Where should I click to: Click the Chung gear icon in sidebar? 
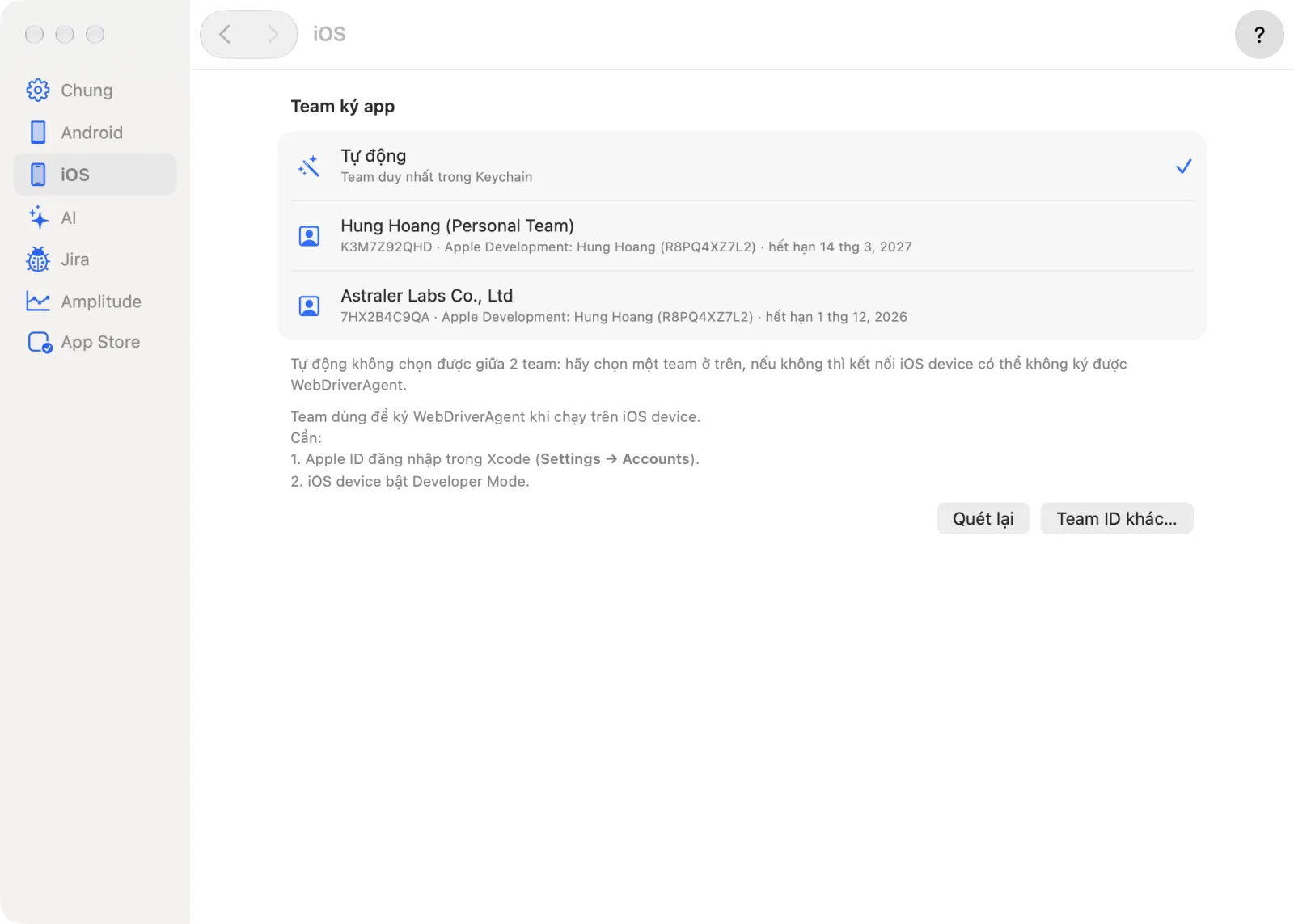pyautogui.click(x=38, y=91)
